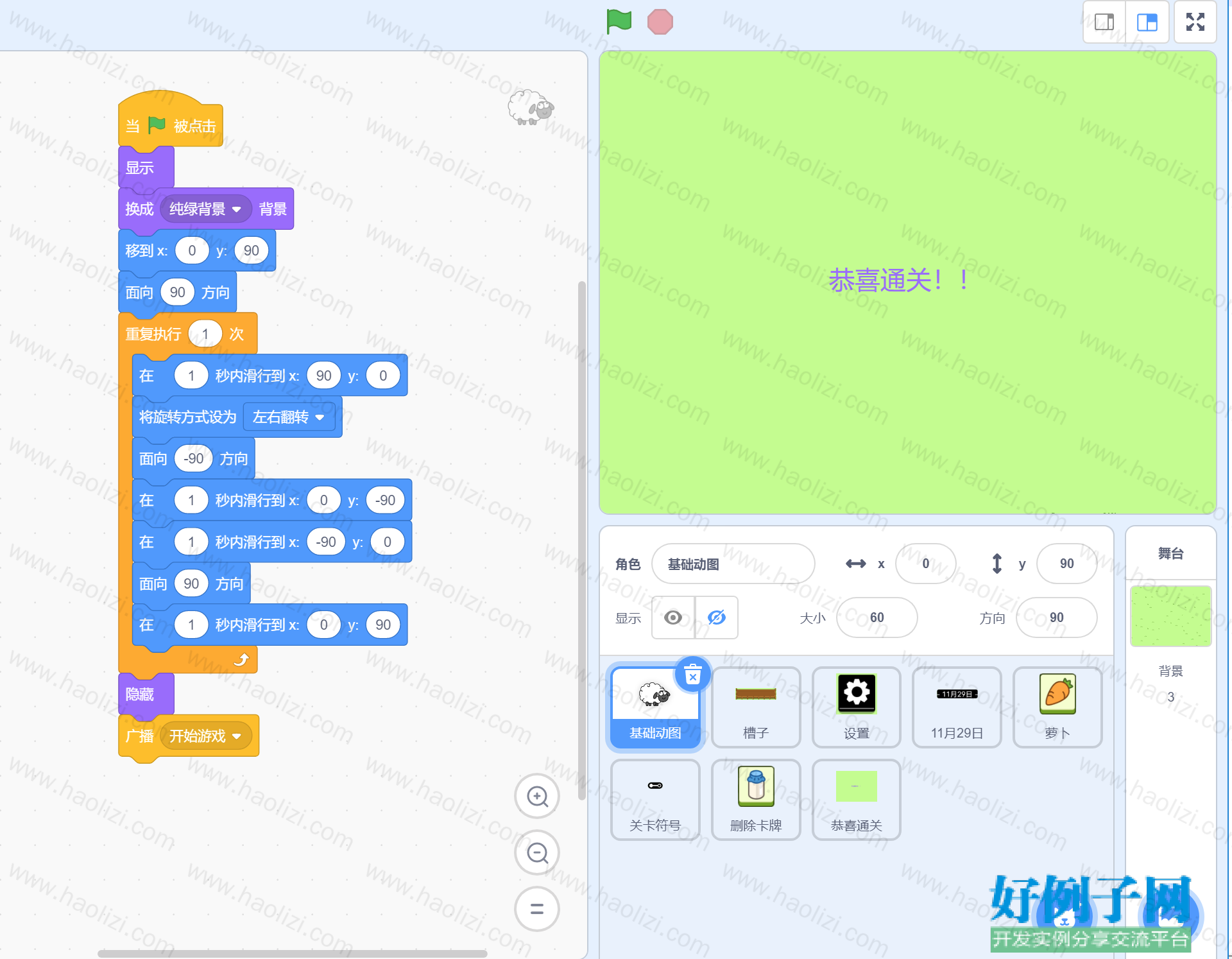Select the 槽子 sprite
This screenshot has height=959, width=1232.
point(756,707)
